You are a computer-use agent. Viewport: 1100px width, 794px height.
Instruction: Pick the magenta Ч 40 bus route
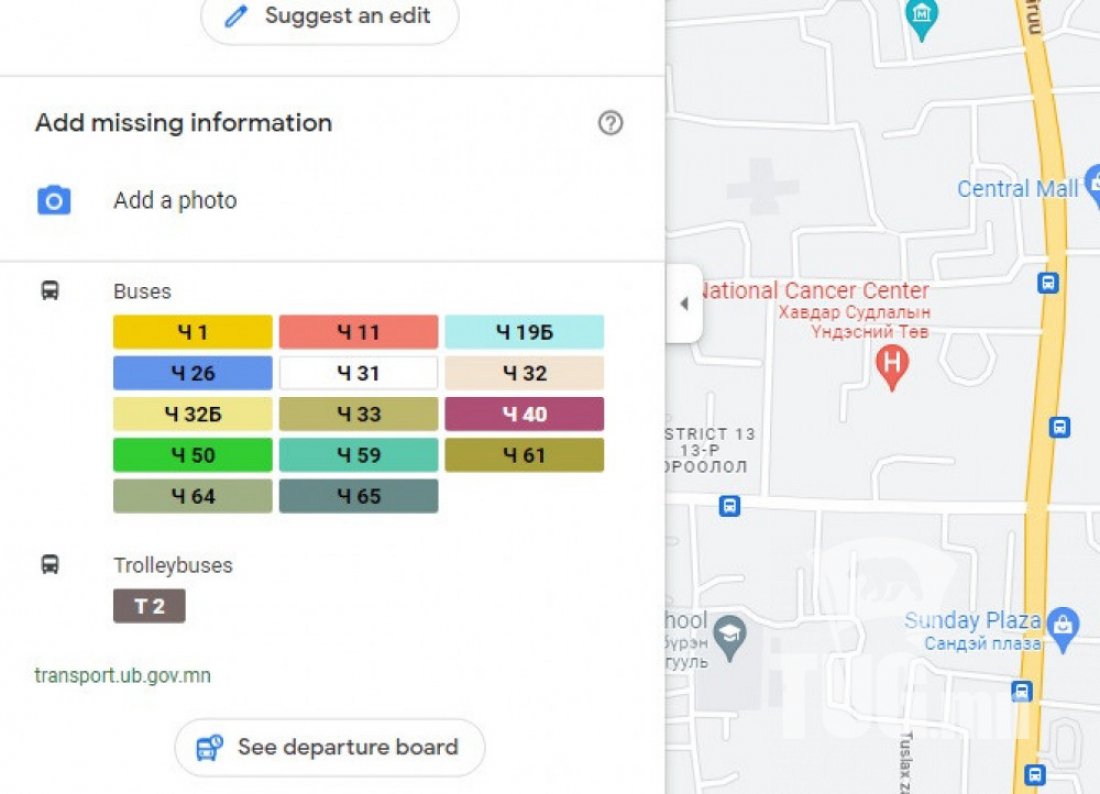pos(524,414)
